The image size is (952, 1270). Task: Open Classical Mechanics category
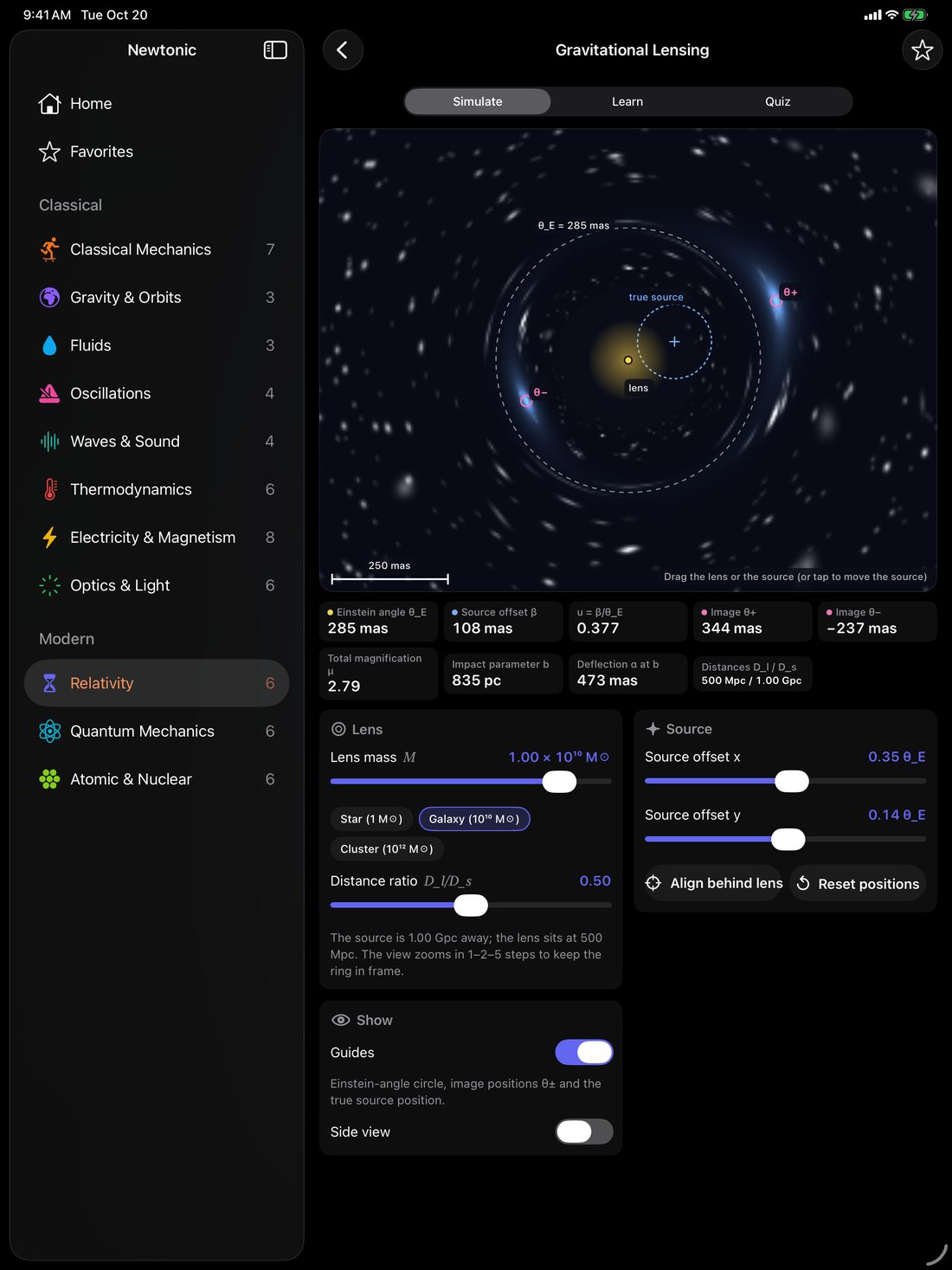(157, 249)
